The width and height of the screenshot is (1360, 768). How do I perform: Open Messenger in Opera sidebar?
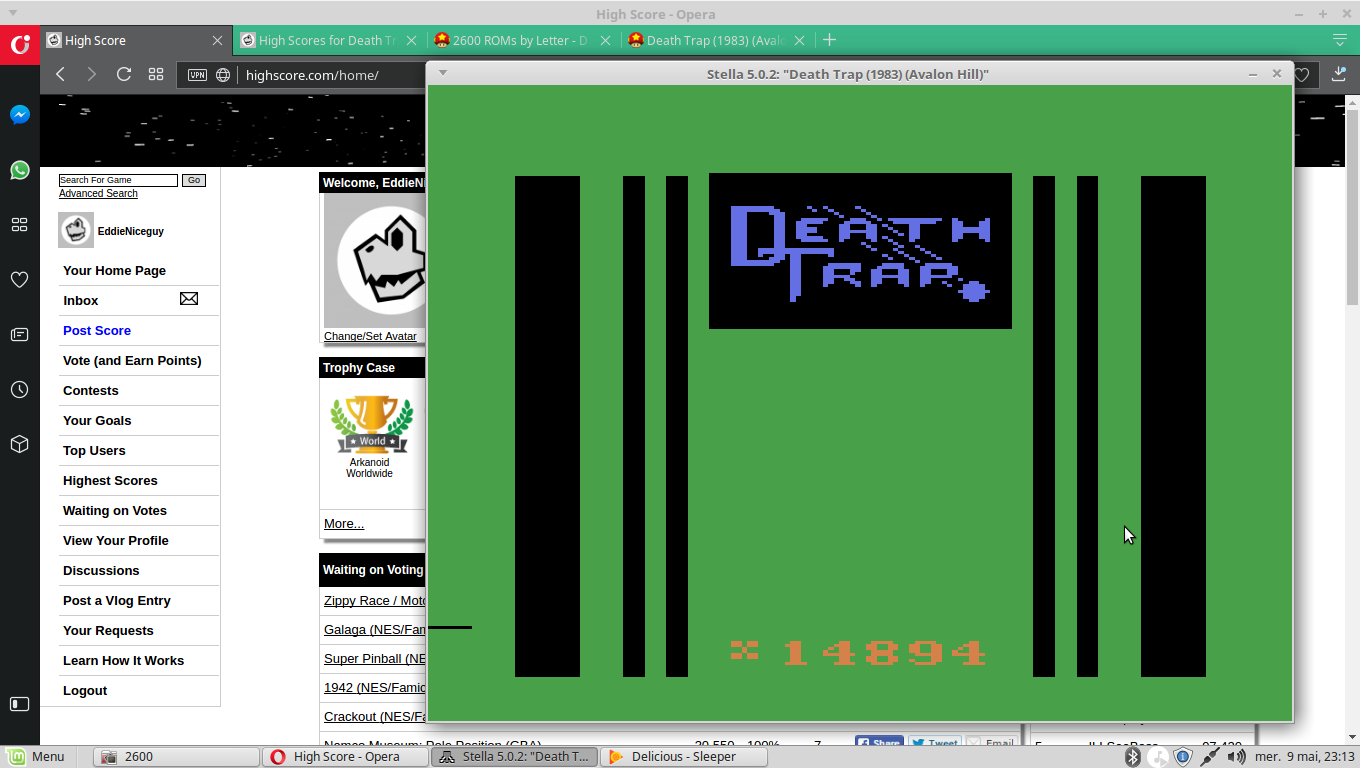click(x=20, y=115)
